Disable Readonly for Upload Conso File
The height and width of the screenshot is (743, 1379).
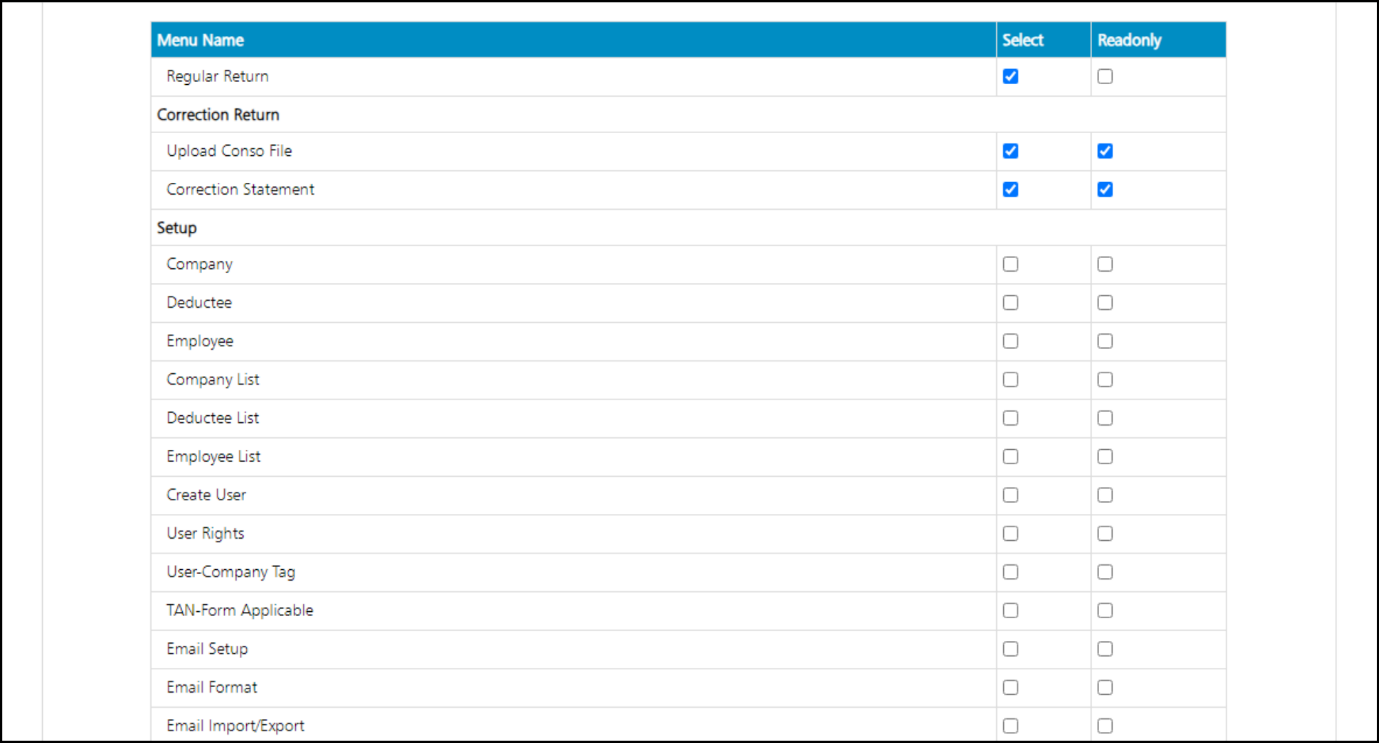click(1105, 151)
